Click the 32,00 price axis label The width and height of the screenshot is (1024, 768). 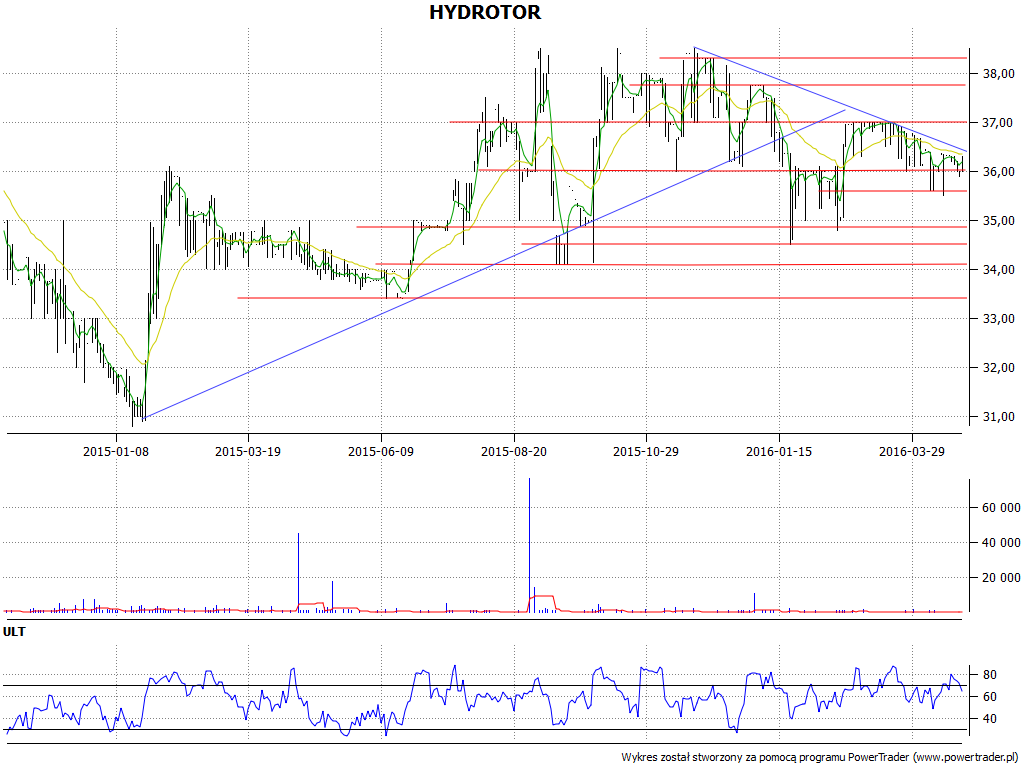pyautogui.click(x=998, y=368)
